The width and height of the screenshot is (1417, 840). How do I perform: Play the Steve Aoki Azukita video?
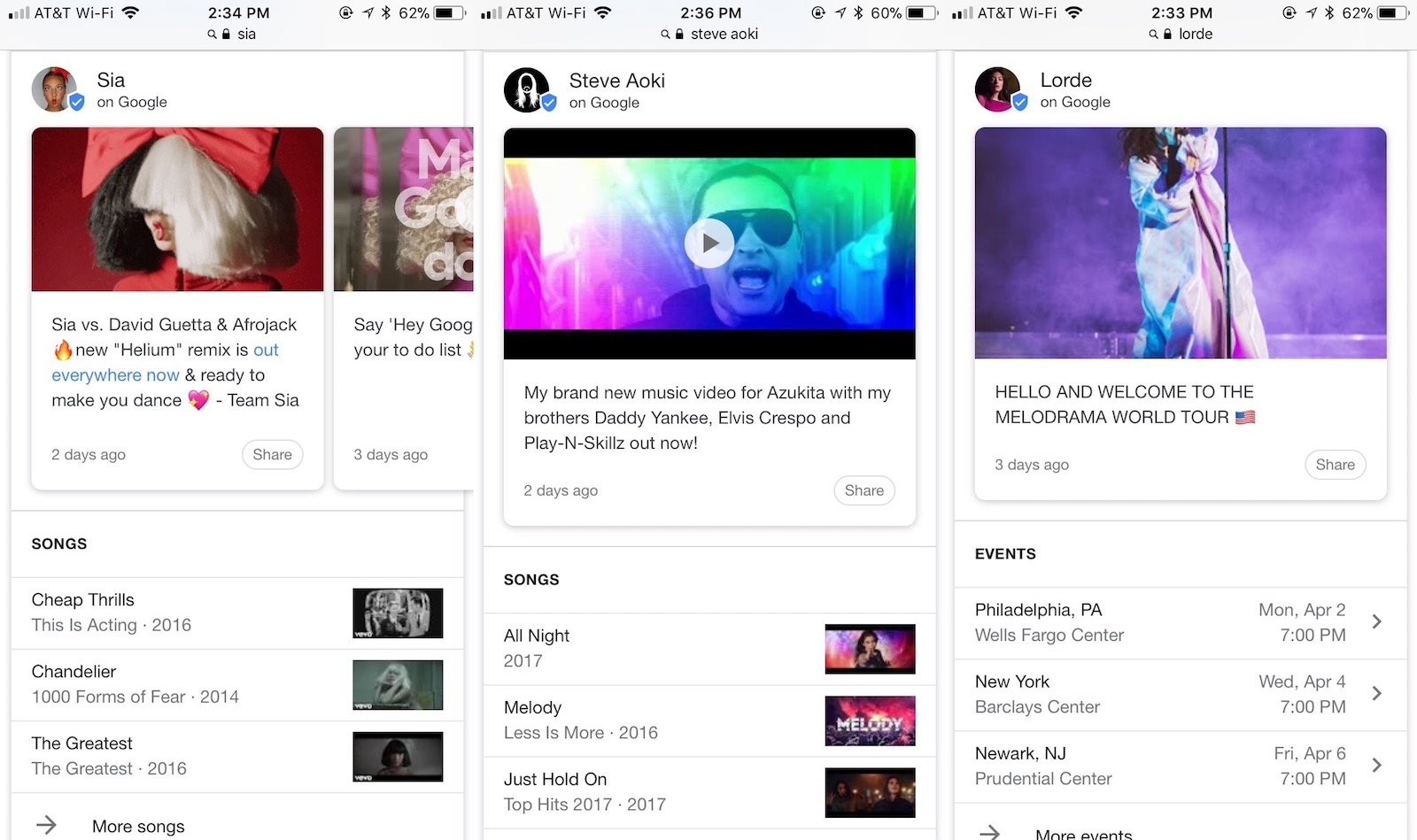[x=708, y=243]
